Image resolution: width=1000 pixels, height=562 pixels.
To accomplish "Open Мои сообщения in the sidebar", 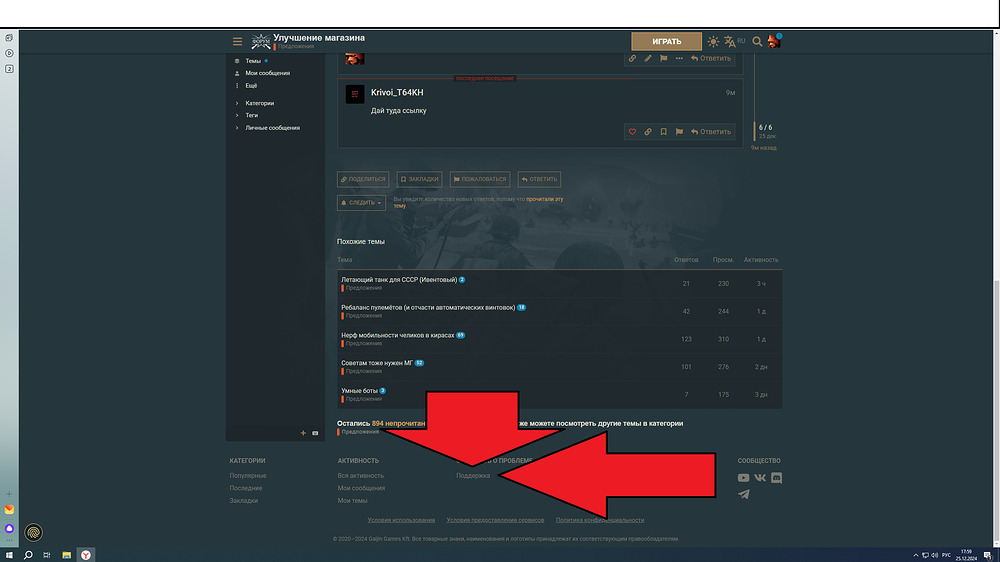I will click(x=267, y=73).
